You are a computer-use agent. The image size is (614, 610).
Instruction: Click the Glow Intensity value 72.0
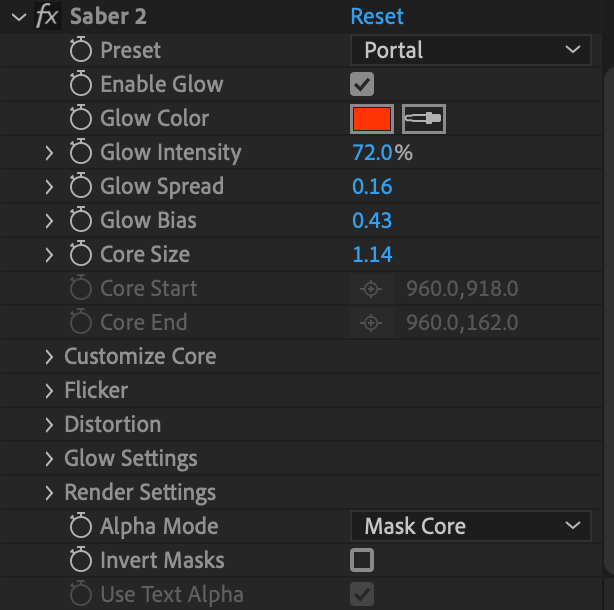(372, 153)
